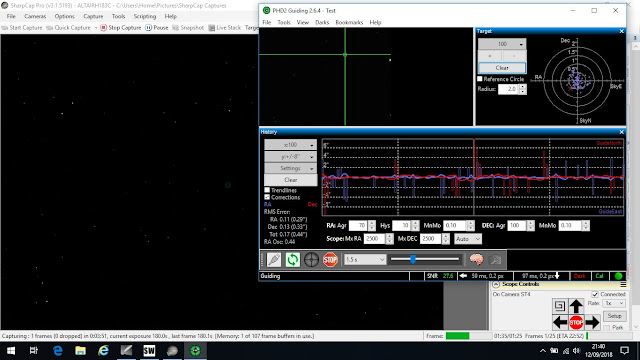640x360 pixels.
Task: Open the brain advanced settings icon
Action: [x=476, y=260]
